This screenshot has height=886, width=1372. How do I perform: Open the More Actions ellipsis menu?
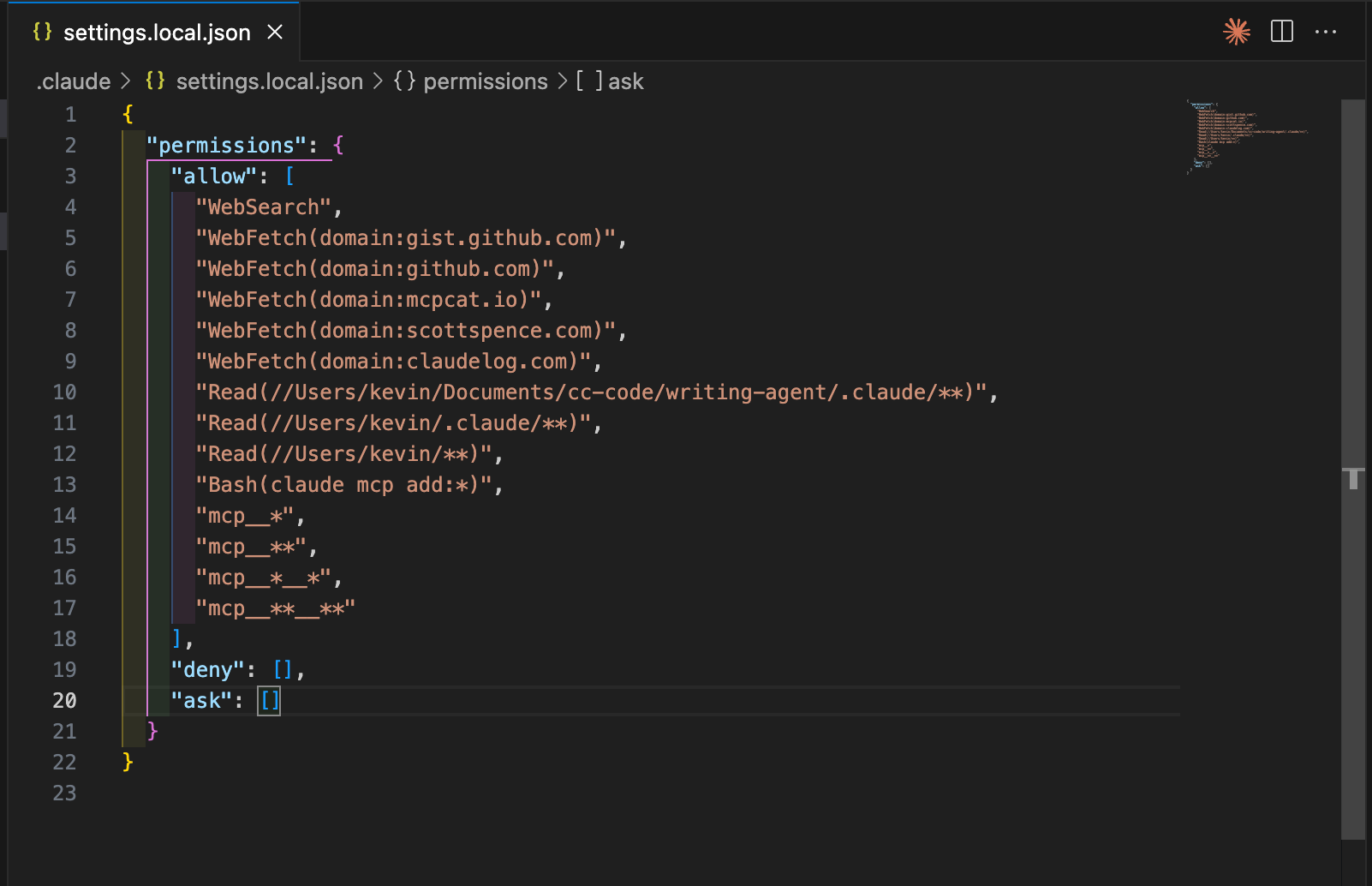point(1325,32)
